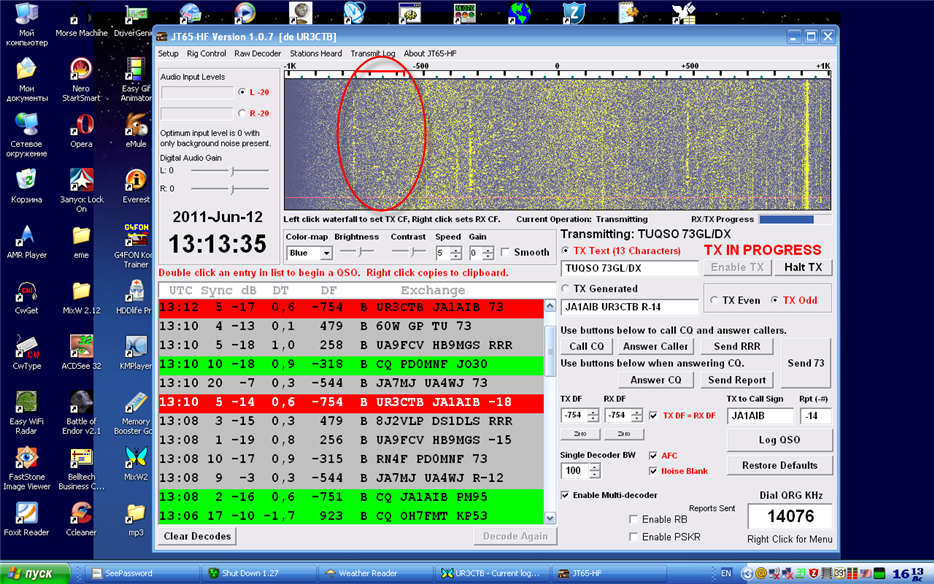Toggle the TX DF = RX DF checkbox

[653, 415]
